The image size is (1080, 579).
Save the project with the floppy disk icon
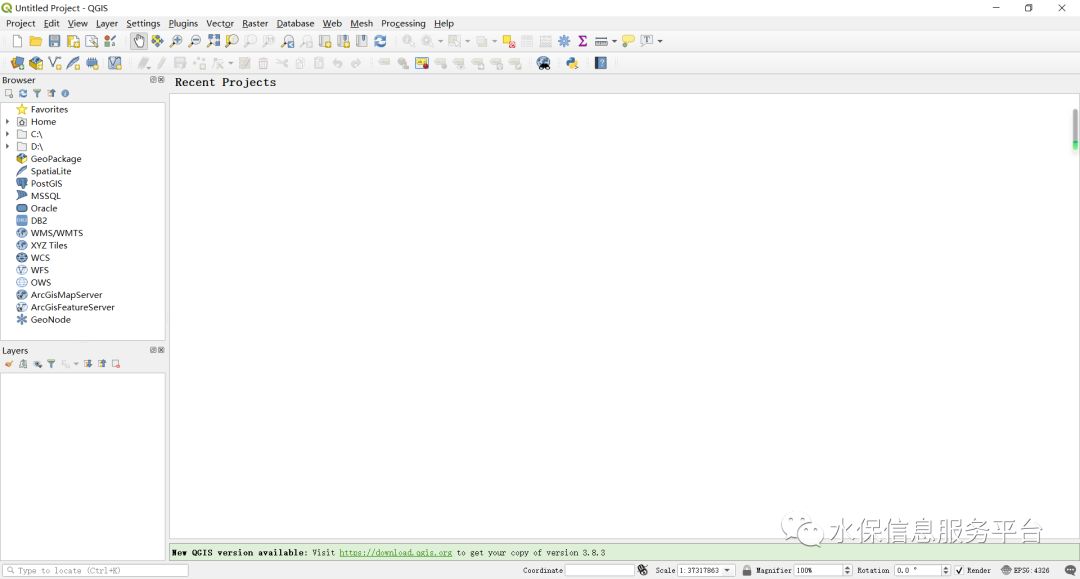[54, 41]
